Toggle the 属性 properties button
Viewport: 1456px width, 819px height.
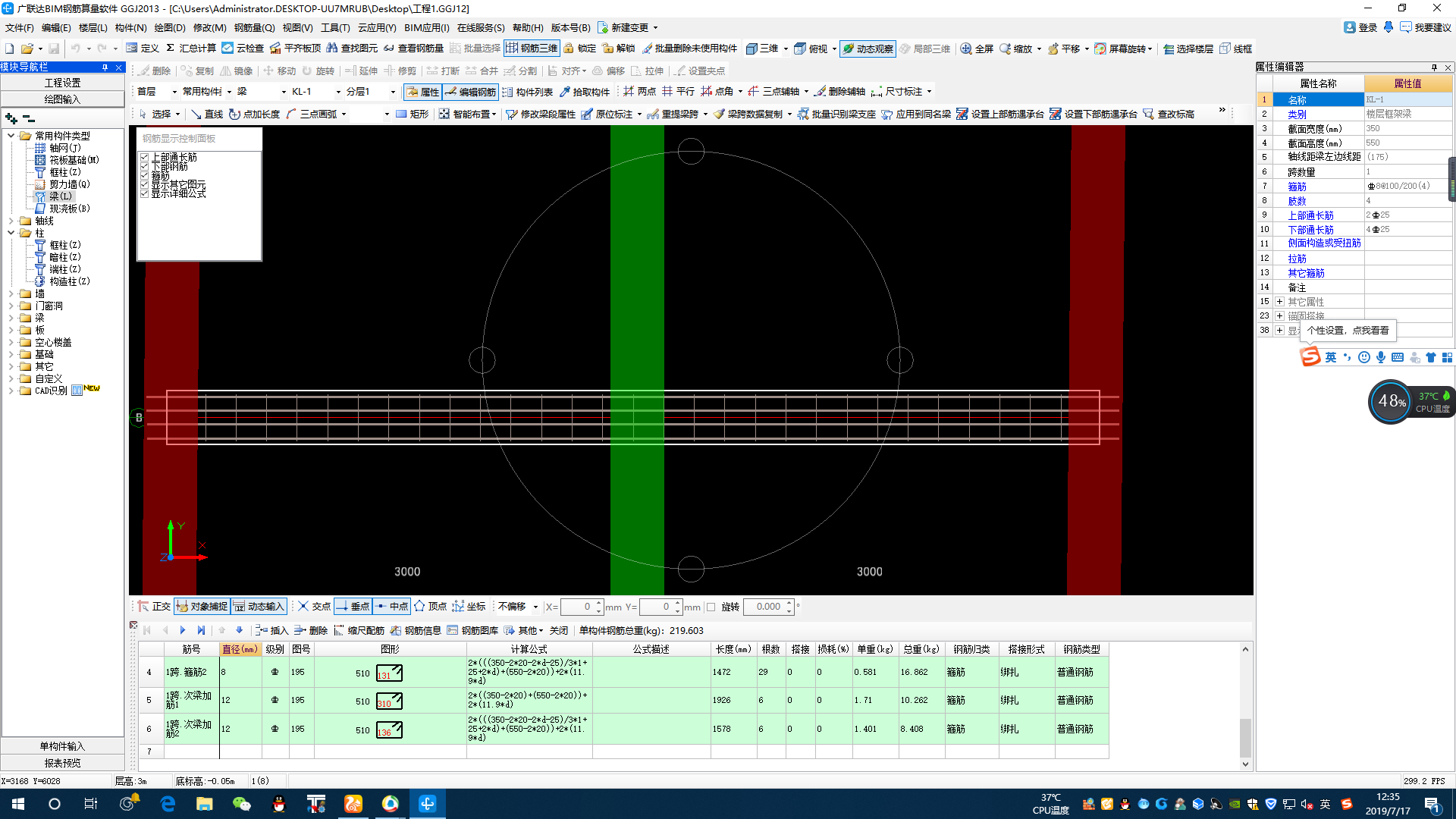[x=422, y=92]
